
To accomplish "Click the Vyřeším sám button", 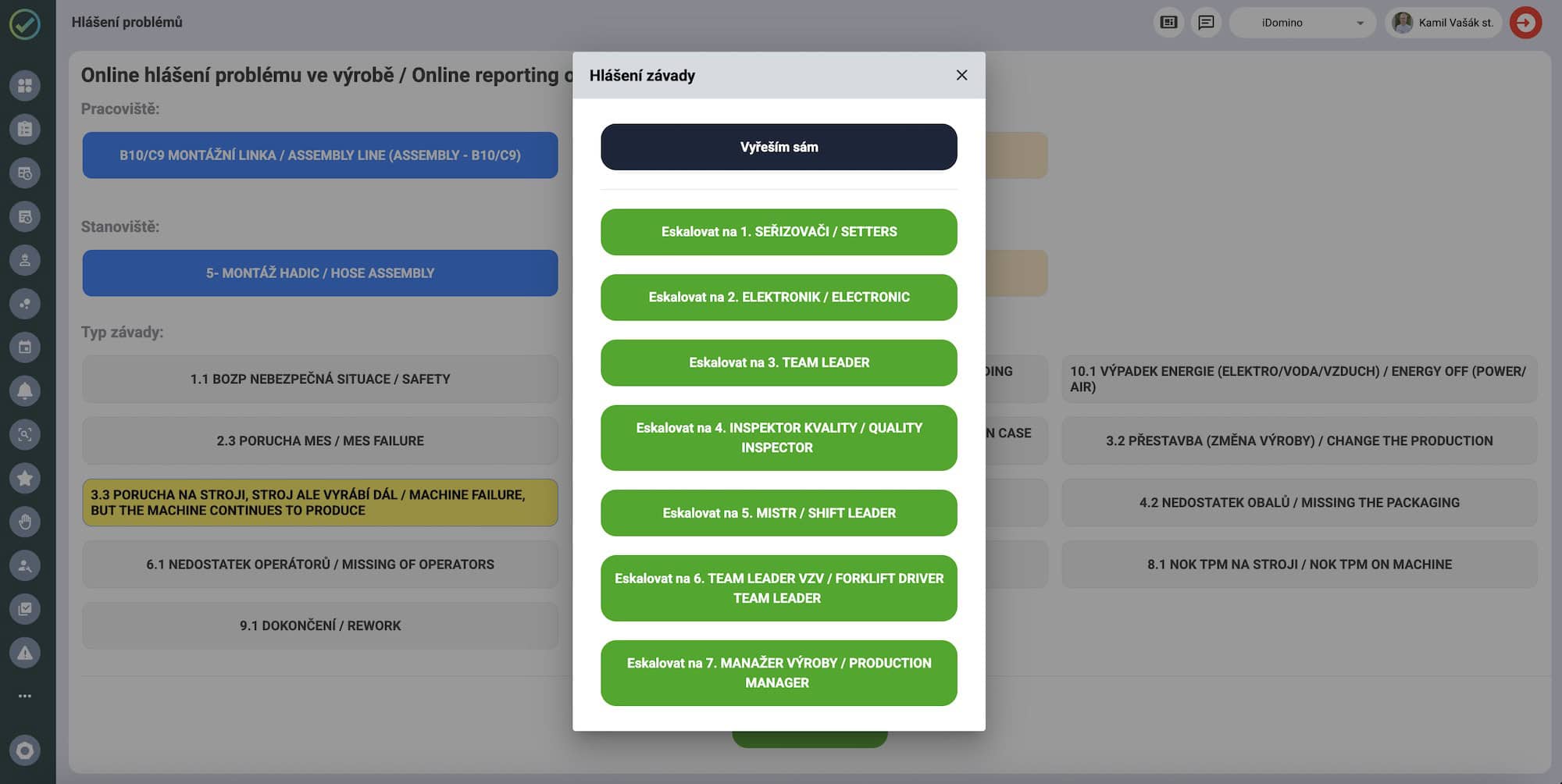I will [779, 147].
